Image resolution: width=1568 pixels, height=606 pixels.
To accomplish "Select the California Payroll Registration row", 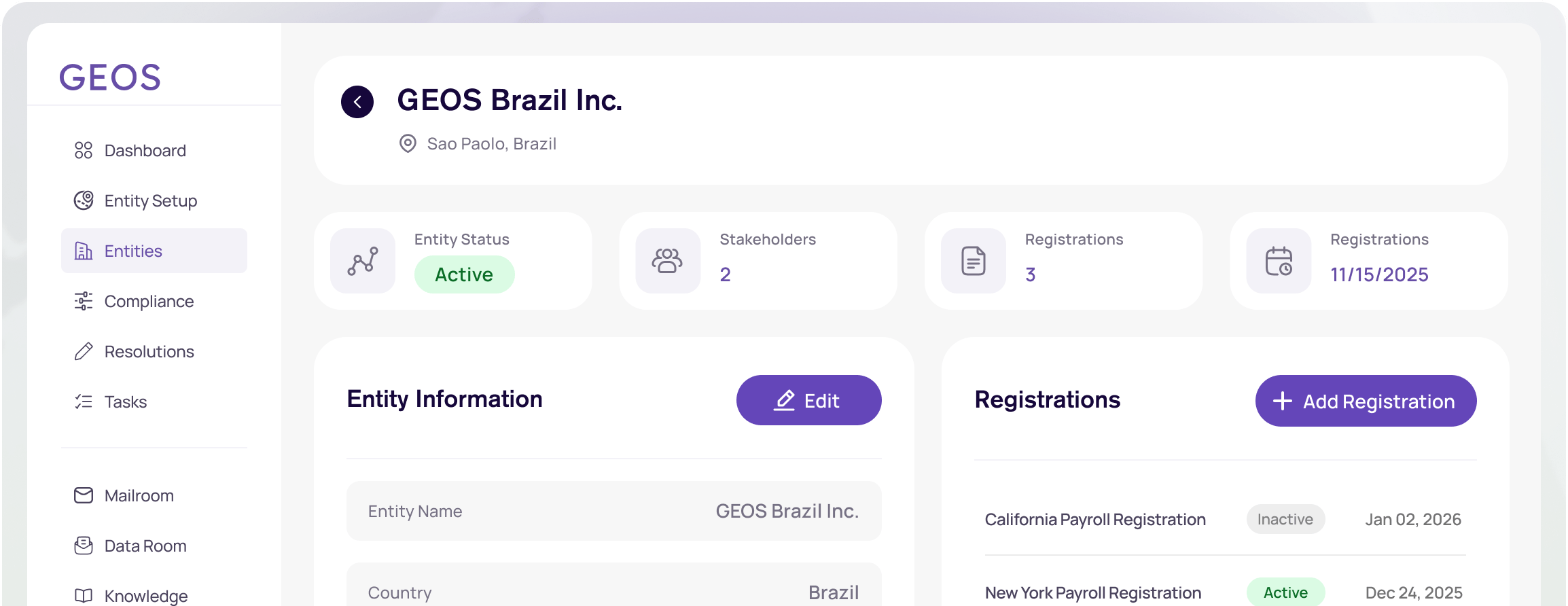I will click(1095, 520).
